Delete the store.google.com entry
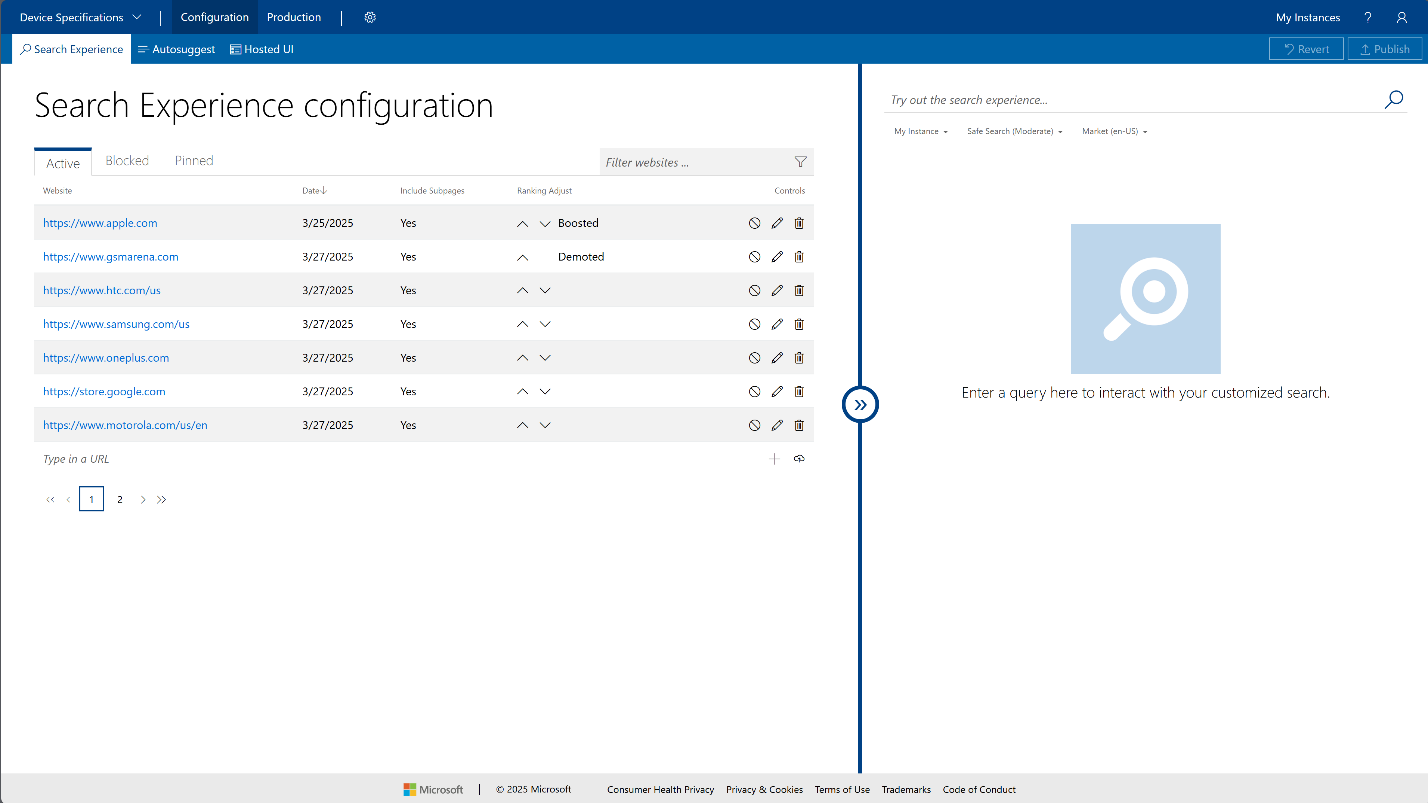This screenshot has width=1428, height=803. click(x=799, y=392)
